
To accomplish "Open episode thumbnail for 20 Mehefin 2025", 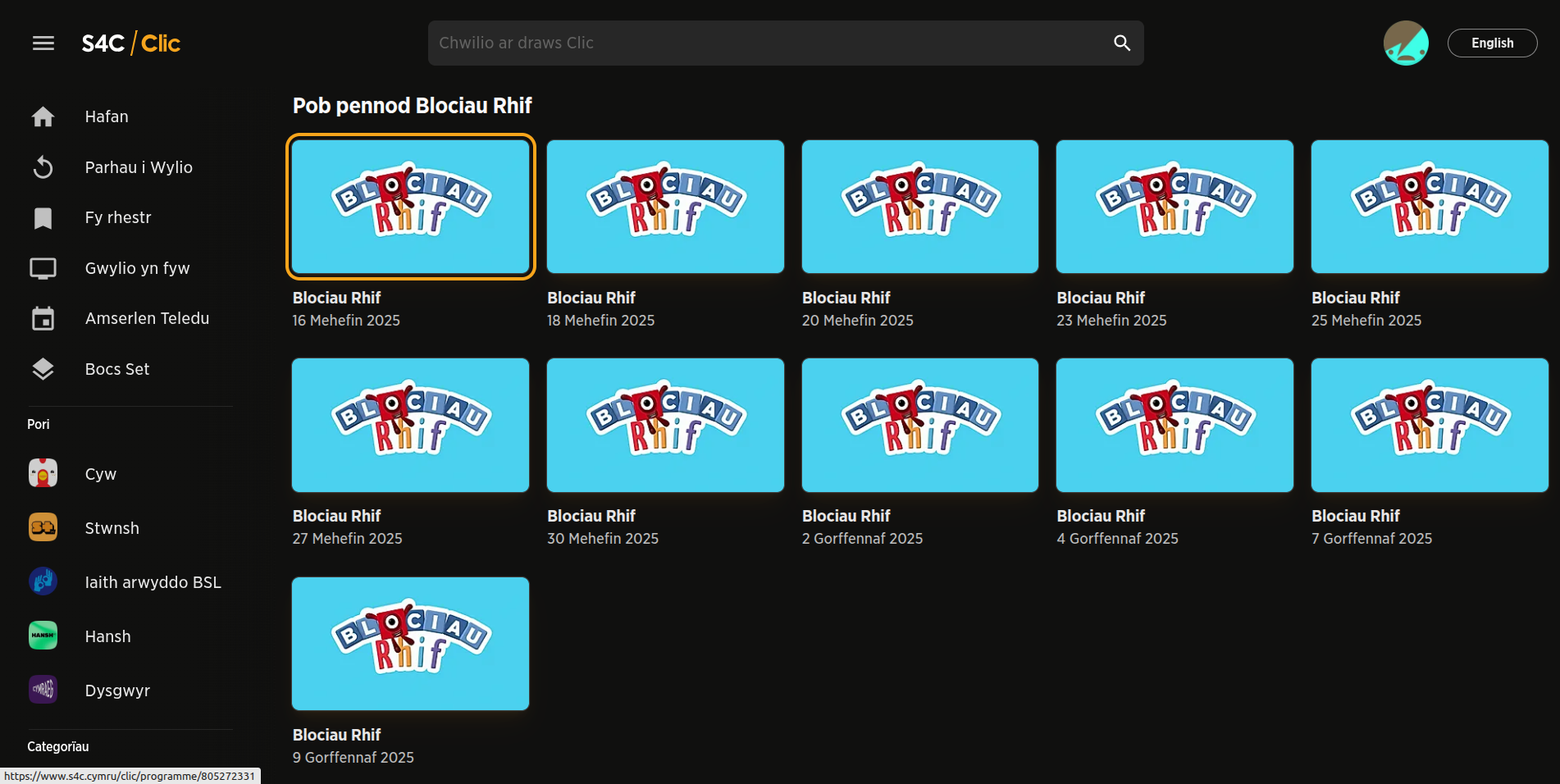I will click(x=920, y=207).
